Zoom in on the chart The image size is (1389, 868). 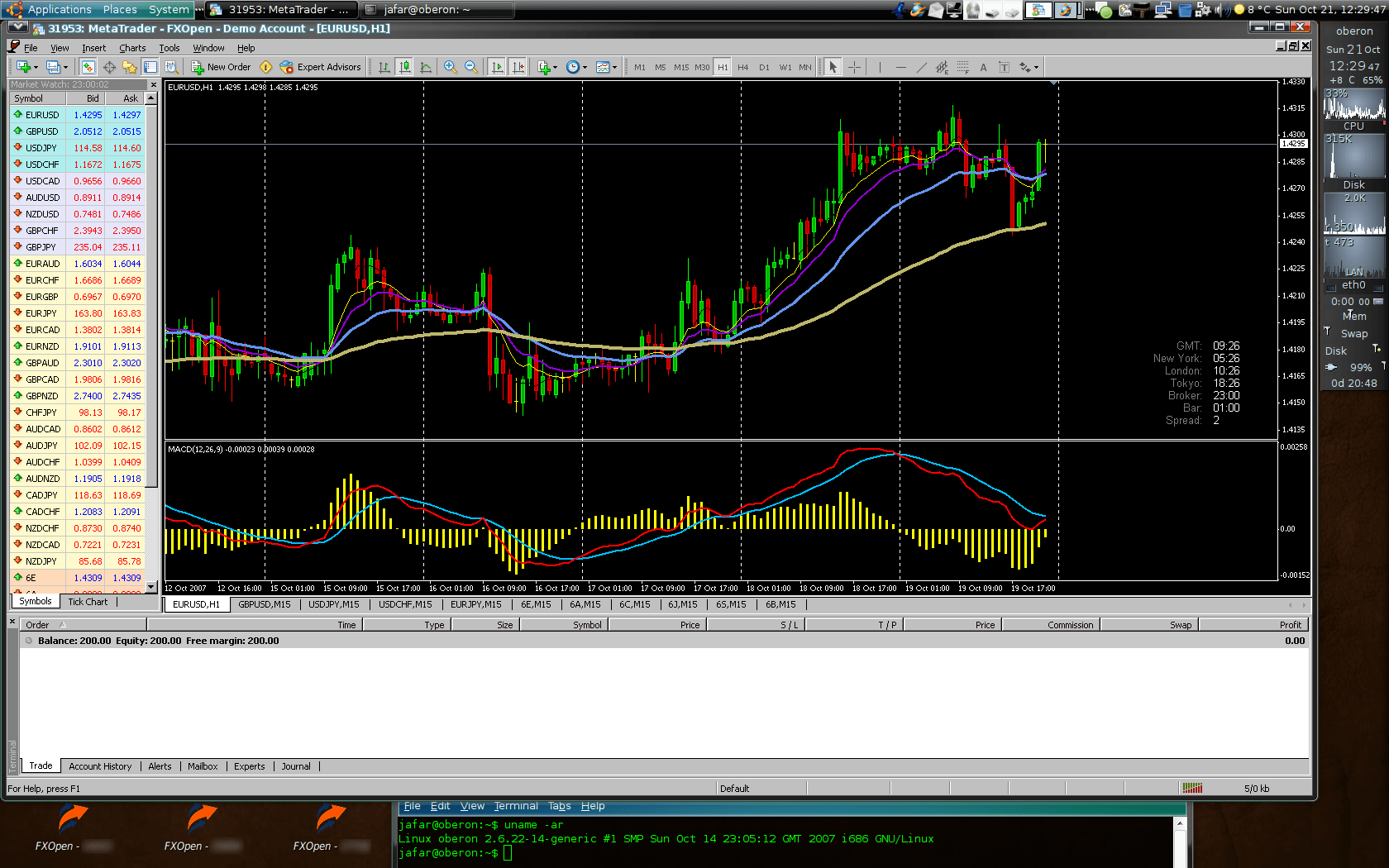tap(450, 67)
